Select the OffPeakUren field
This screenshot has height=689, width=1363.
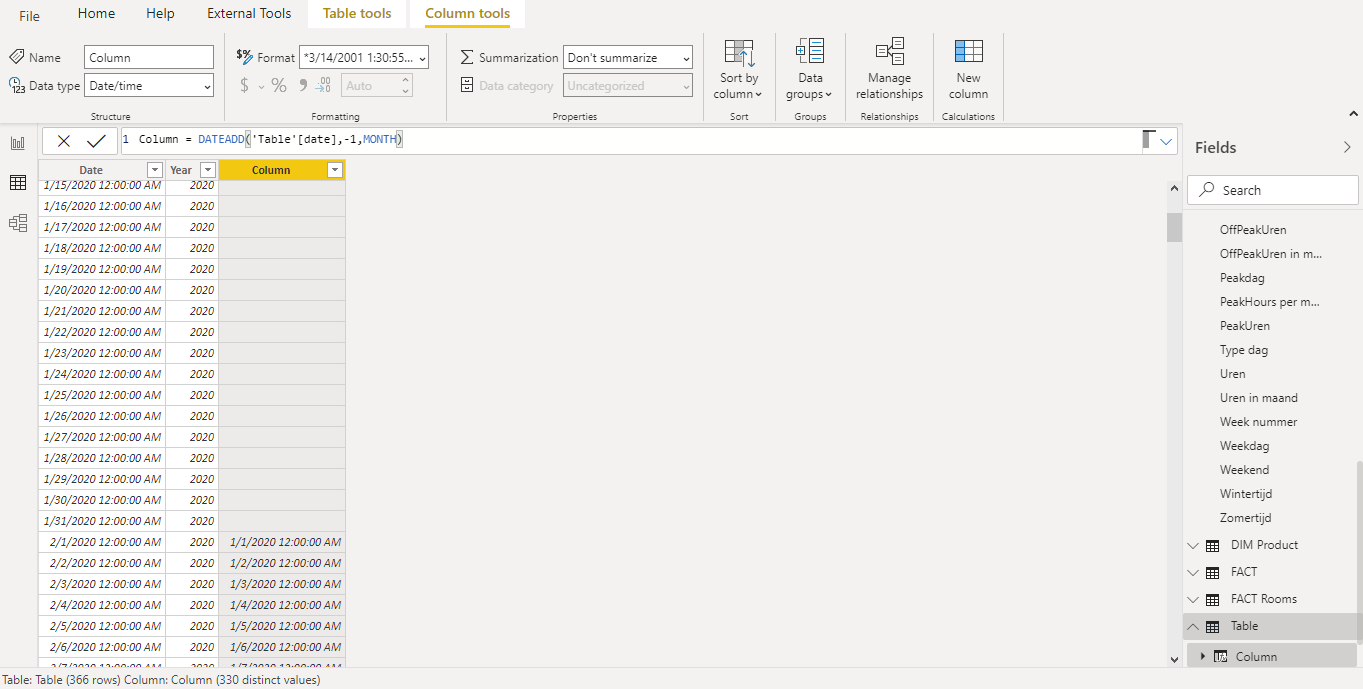pyautogui.click(x=1253, y=230)
